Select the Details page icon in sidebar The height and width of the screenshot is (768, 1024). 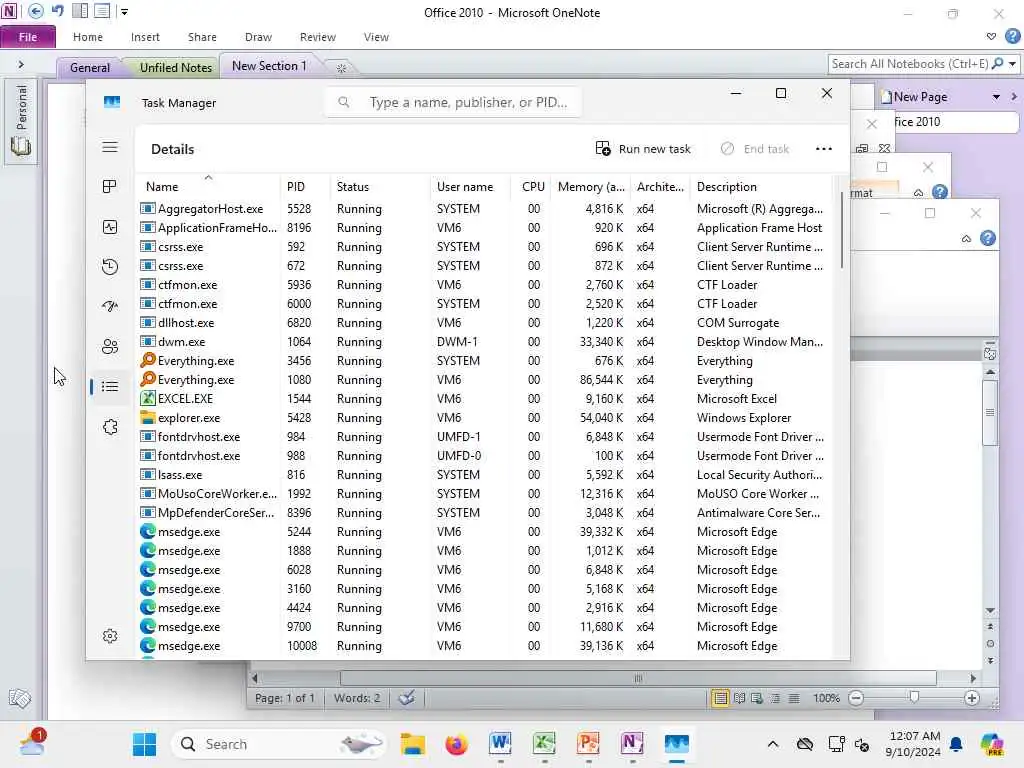(x=110, y=387)
